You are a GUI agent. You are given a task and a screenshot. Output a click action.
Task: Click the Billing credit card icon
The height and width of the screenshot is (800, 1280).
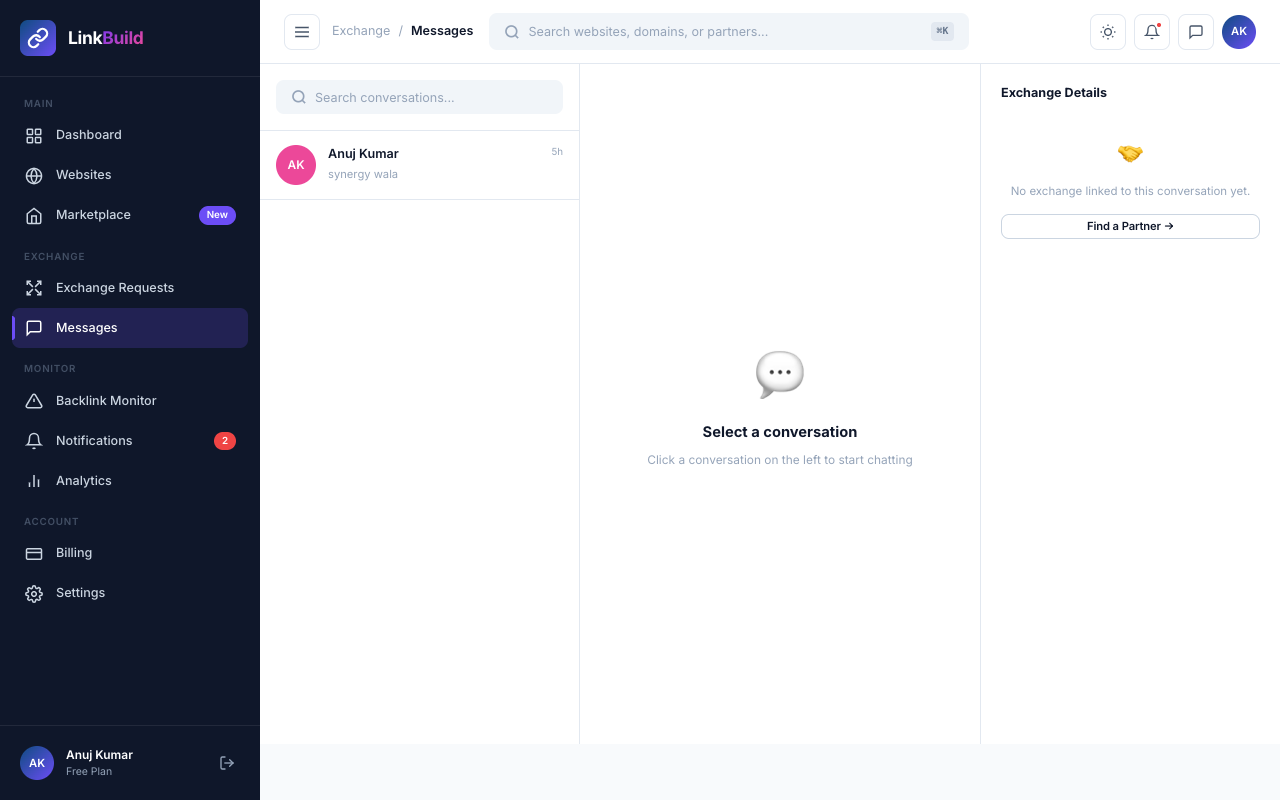point(34,553)
